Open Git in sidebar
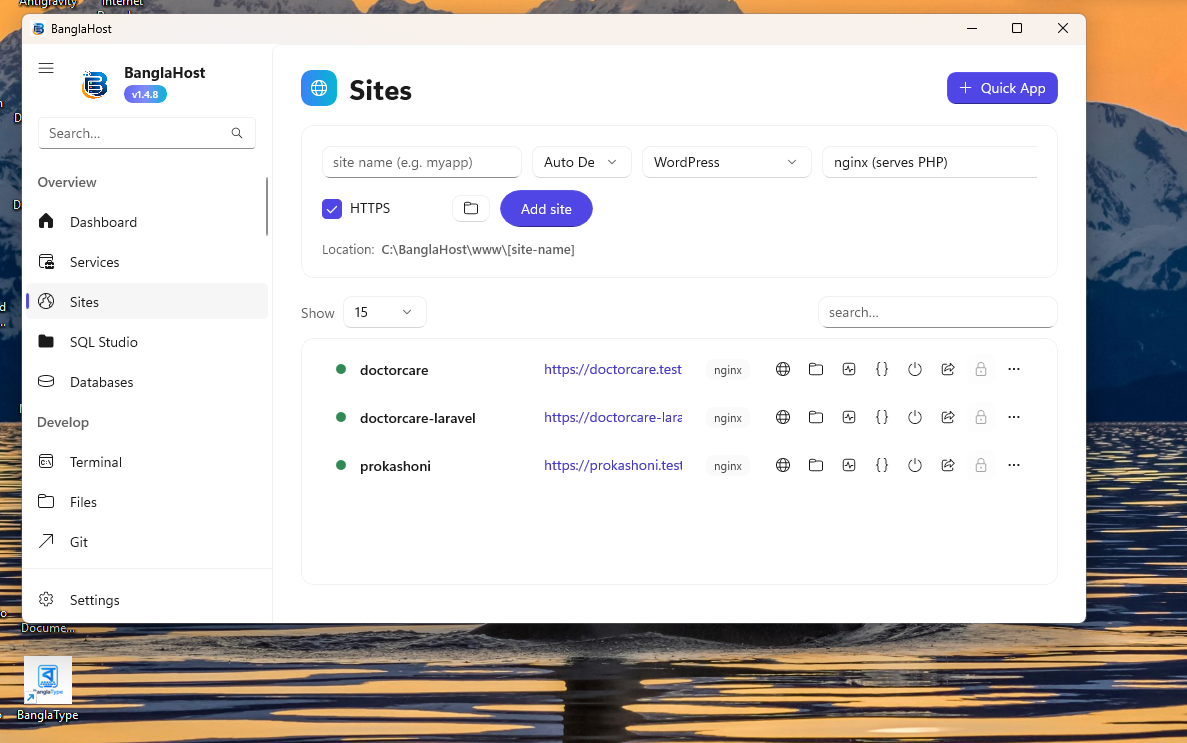 (147, 542)
